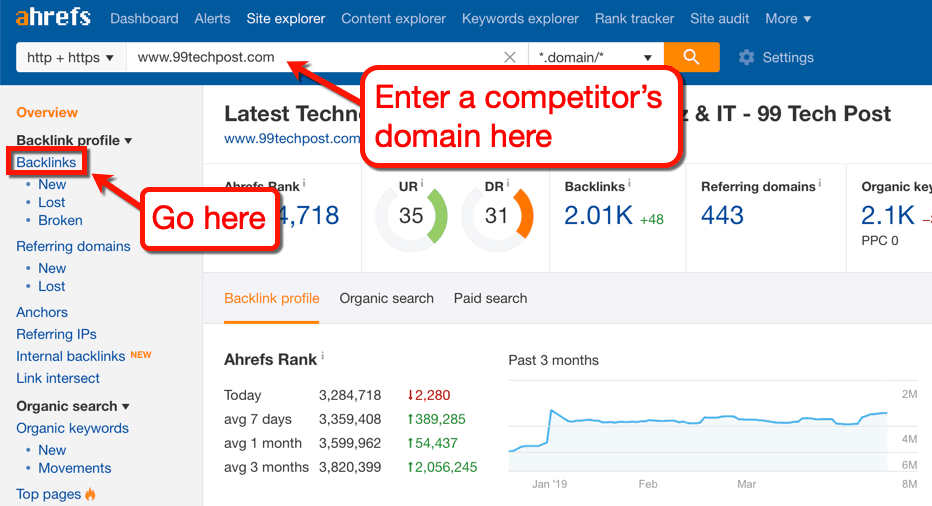Image resolution: width=932 pixels, height=506 pixels.
Task: Click the rank change value 2,056,245
Action: [x=442, y=467]
